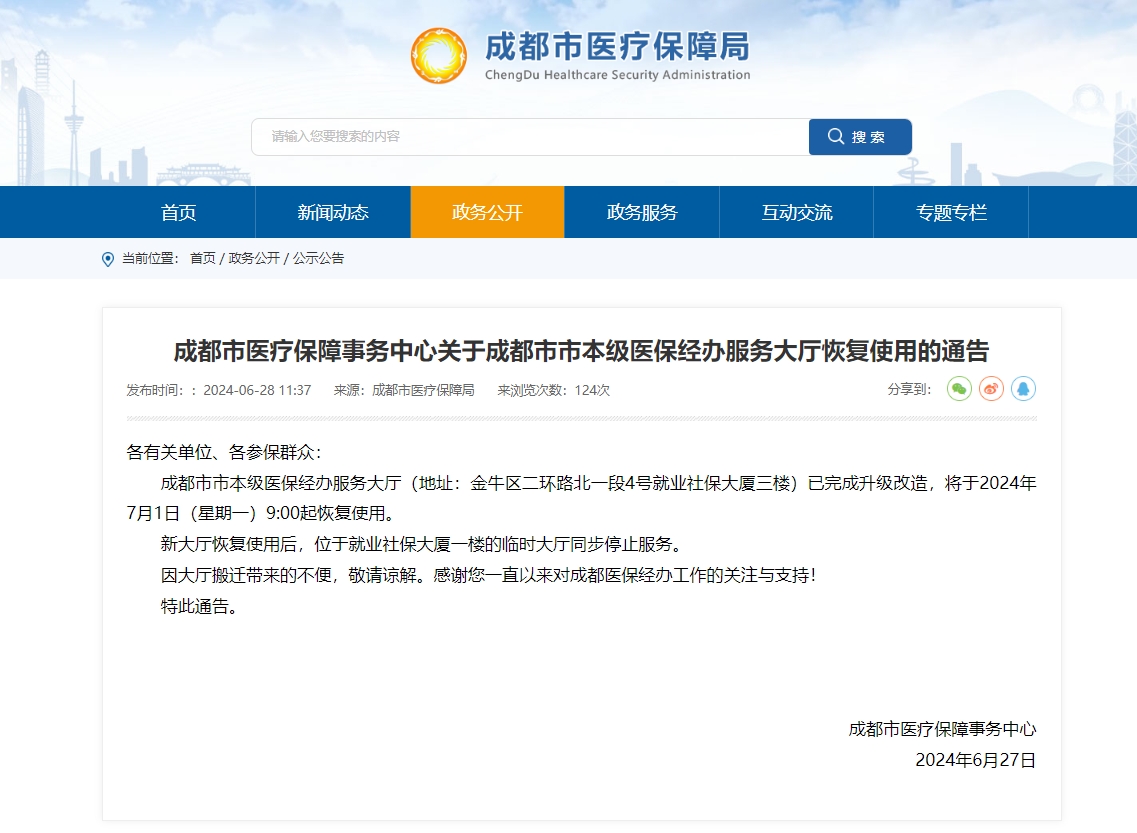1137x833 pixels.
Task: Go to 首页 via the navigation bar
Action: [x=178, y=211]
